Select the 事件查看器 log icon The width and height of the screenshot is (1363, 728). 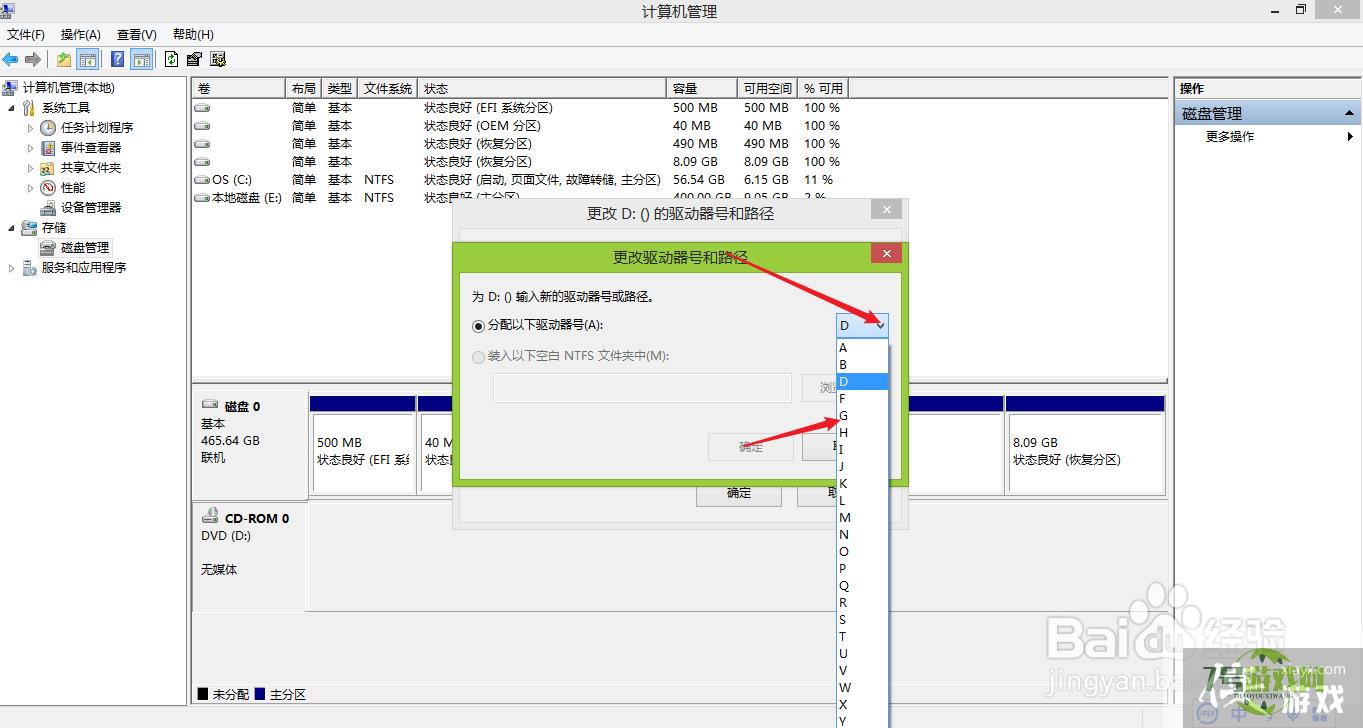(48, 148)
